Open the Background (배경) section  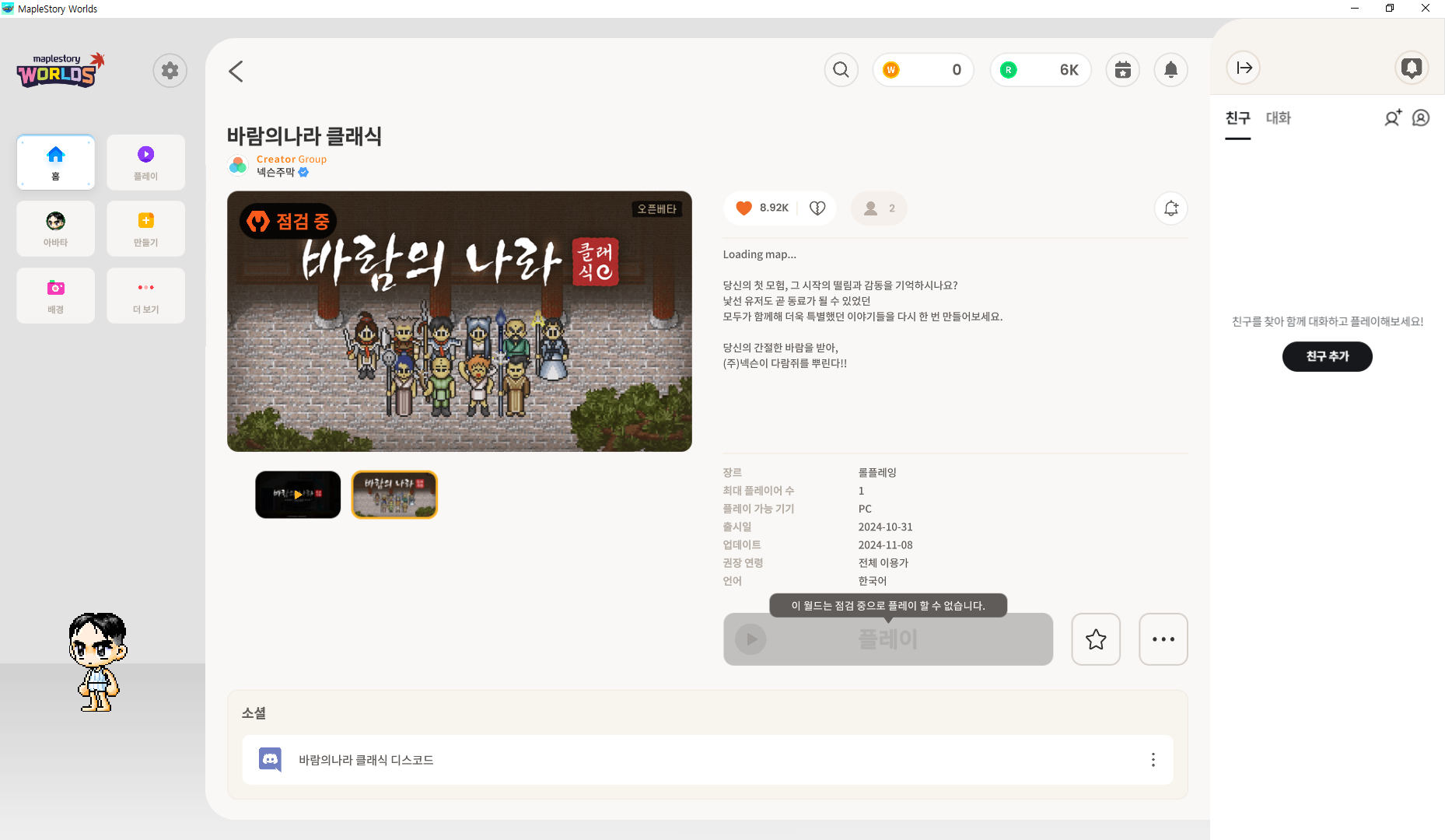click(x=56, y=296)
